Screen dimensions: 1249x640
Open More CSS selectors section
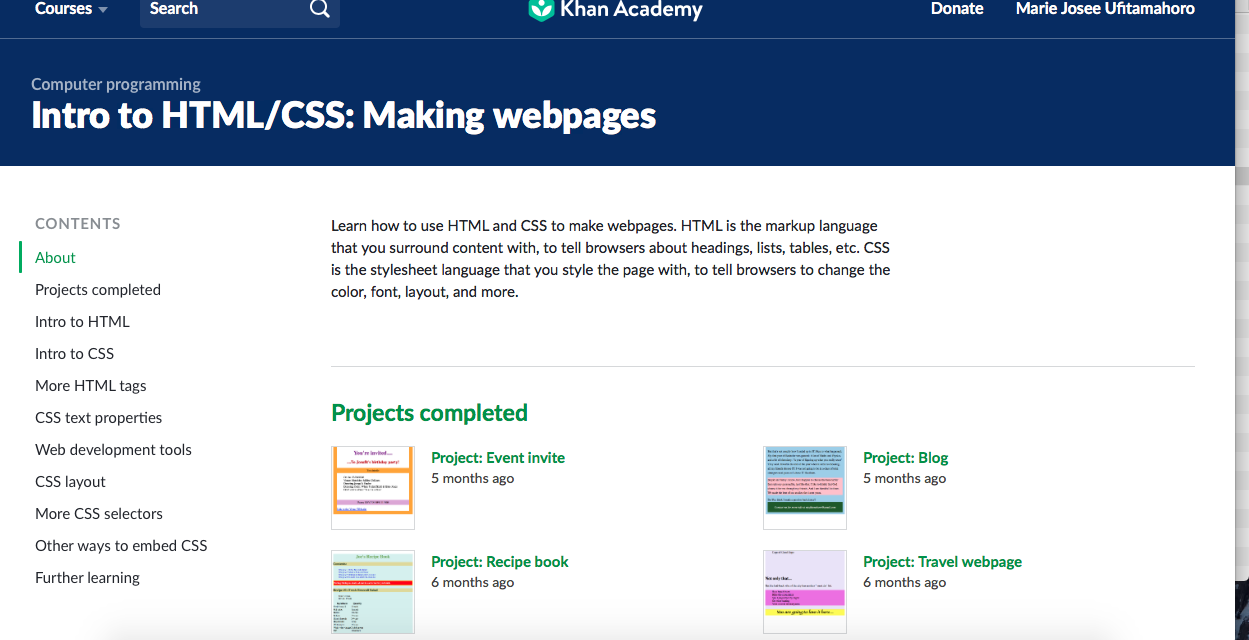[99, 514]
